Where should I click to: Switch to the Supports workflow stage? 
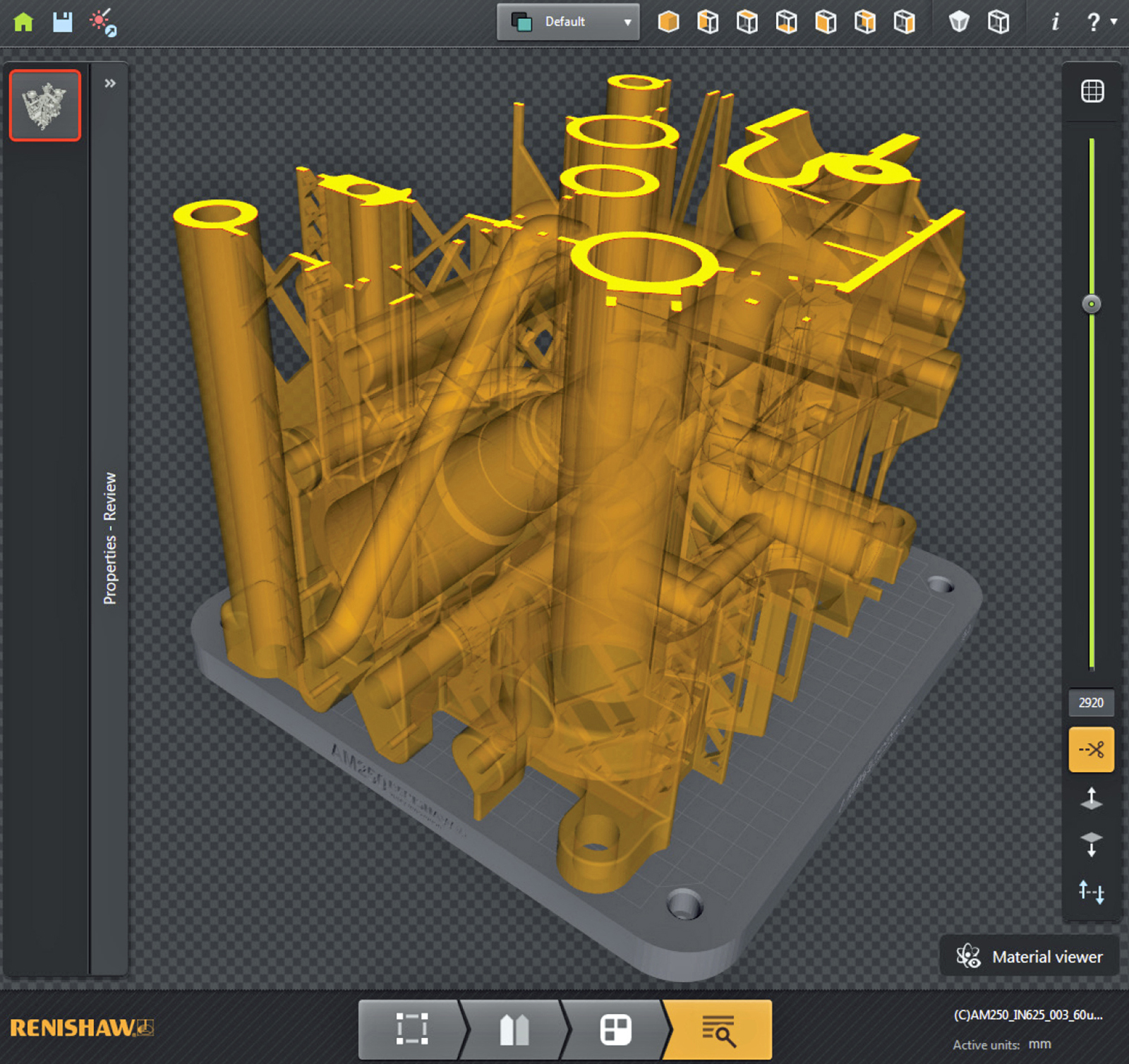pyautogui.click(x=515, y=1029)
